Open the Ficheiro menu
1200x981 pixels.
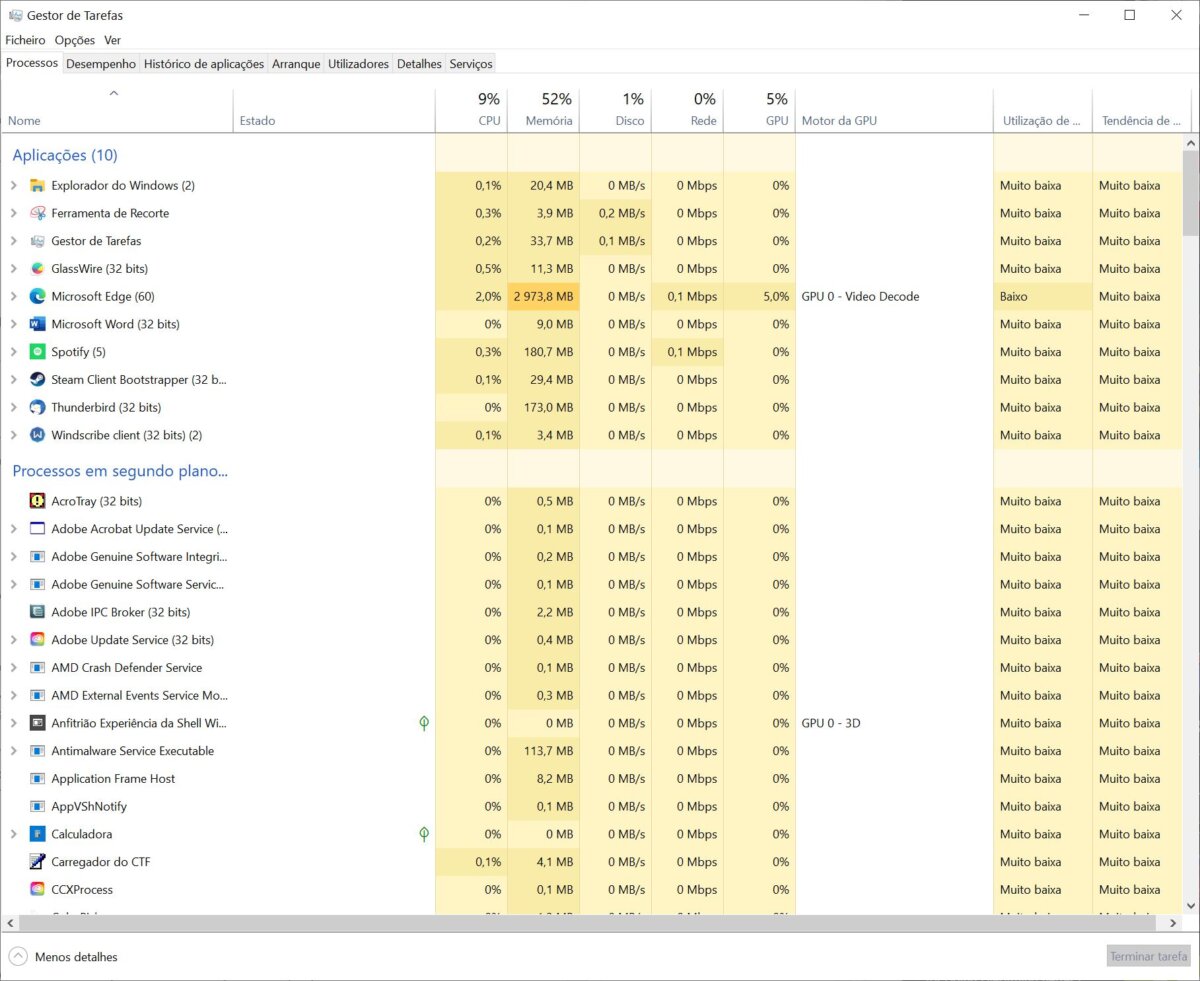pos(25,40)
